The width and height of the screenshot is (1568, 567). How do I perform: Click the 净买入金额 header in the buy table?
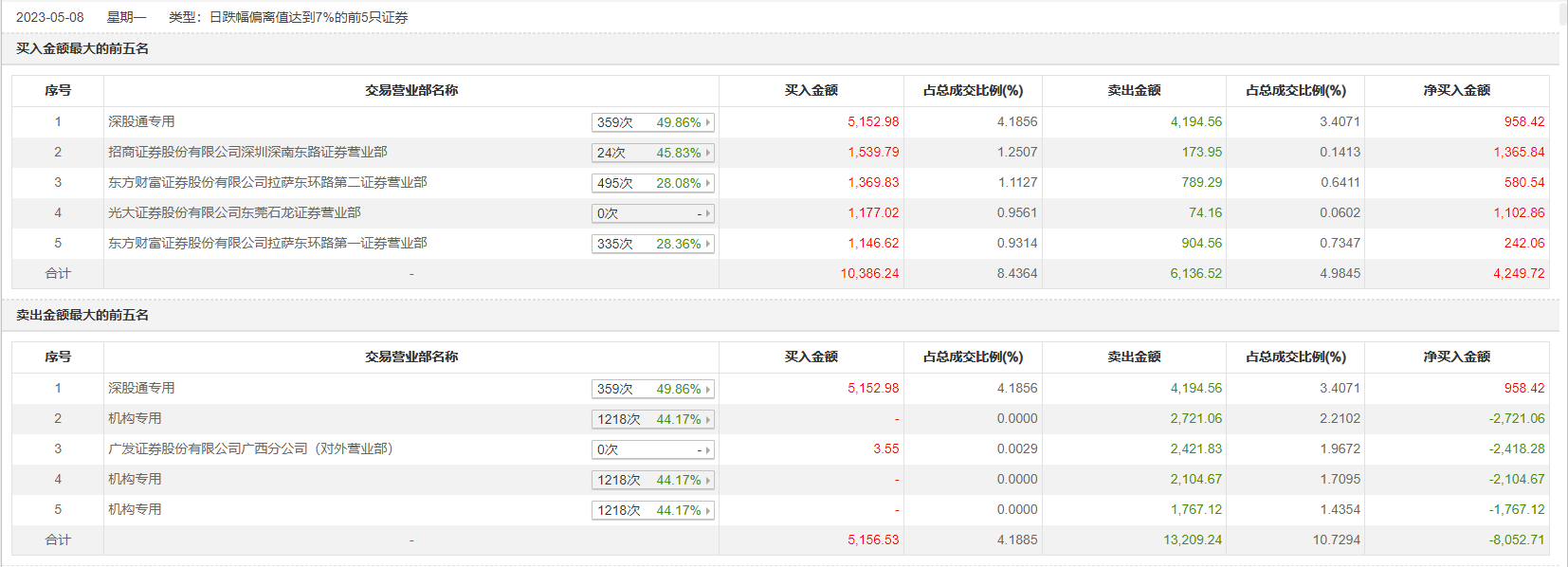(1456, 90)
